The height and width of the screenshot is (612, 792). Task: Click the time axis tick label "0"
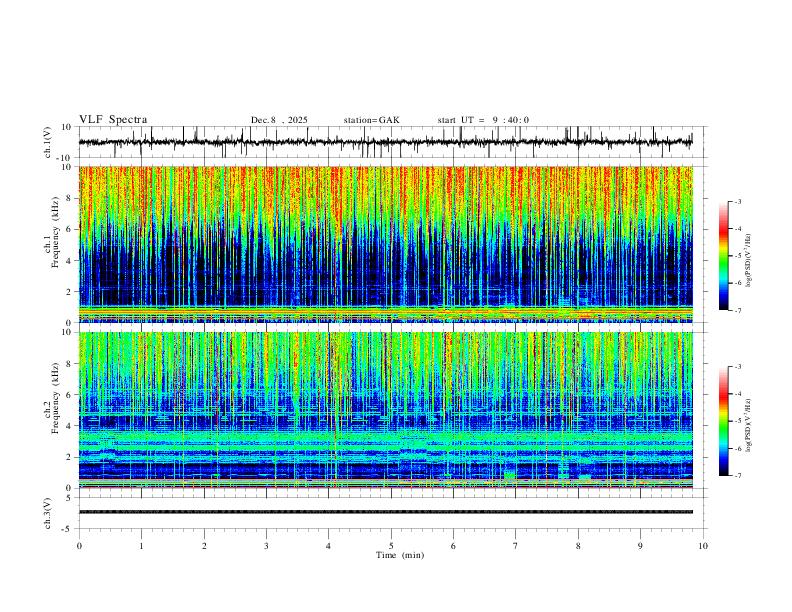click(x=79, y=546)
